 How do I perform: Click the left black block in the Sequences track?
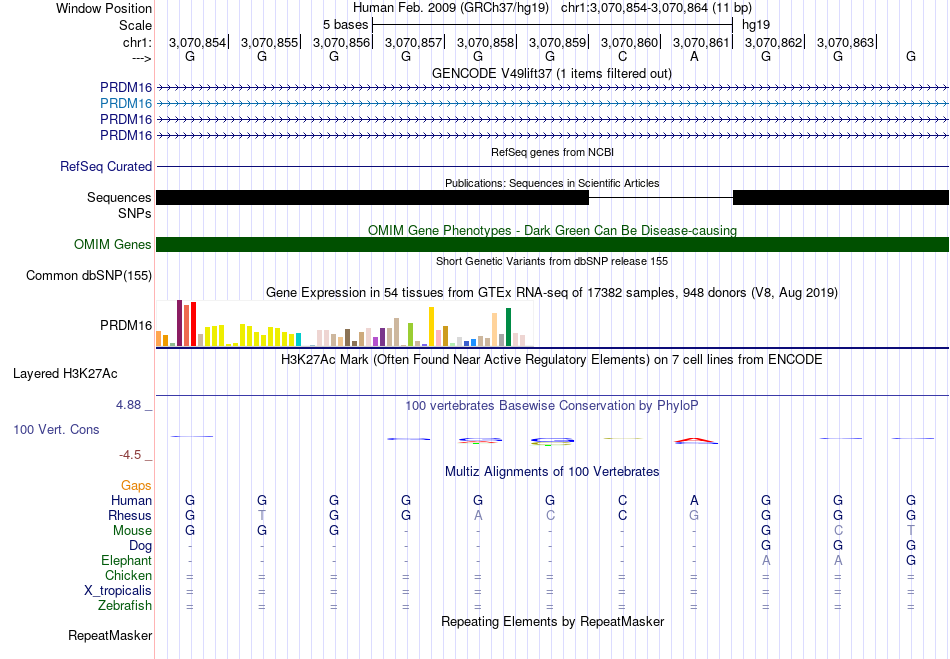pos(373,197)
